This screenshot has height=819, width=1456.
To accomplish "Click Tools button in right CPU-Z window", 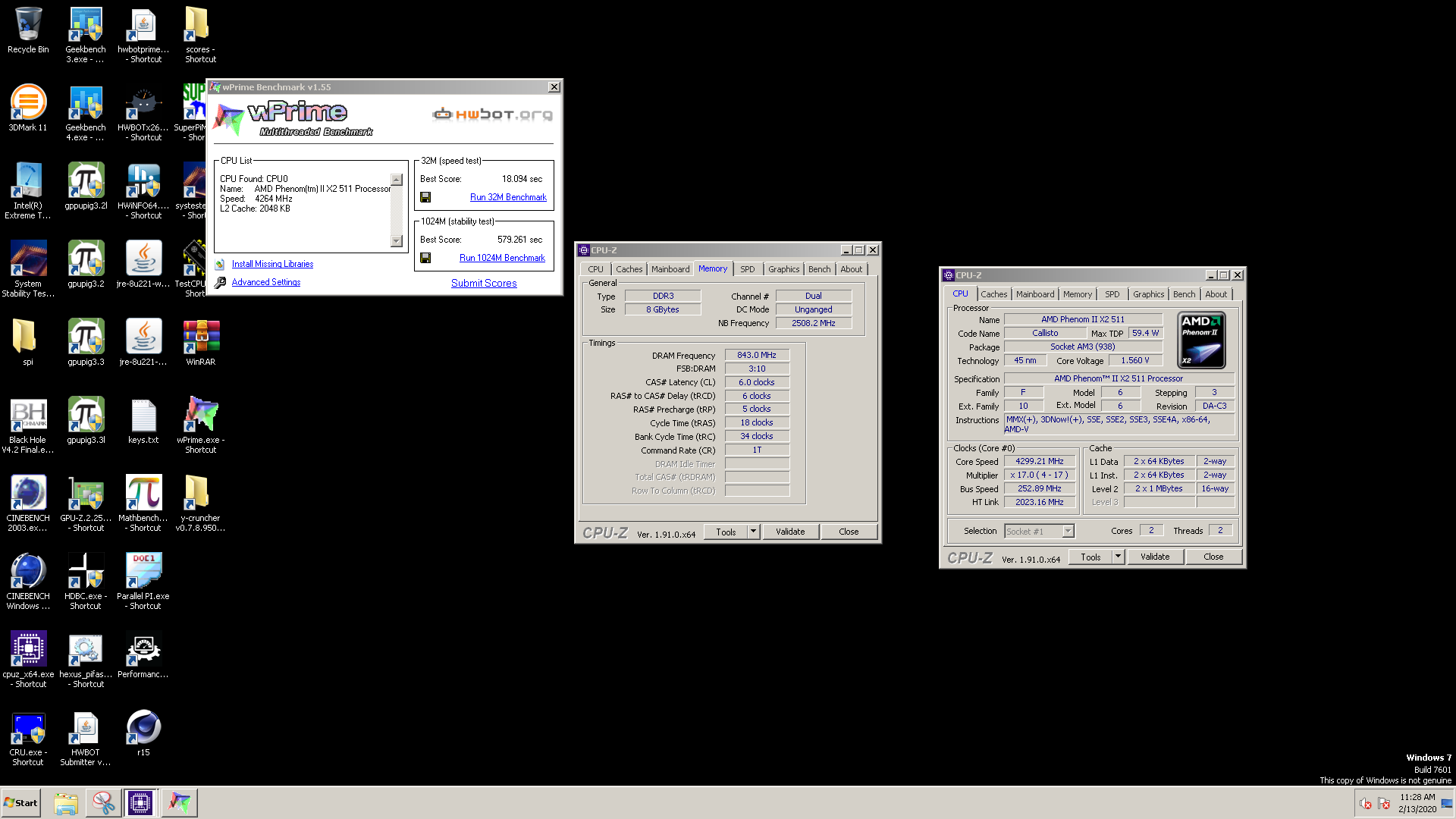I will (1090, 557).
